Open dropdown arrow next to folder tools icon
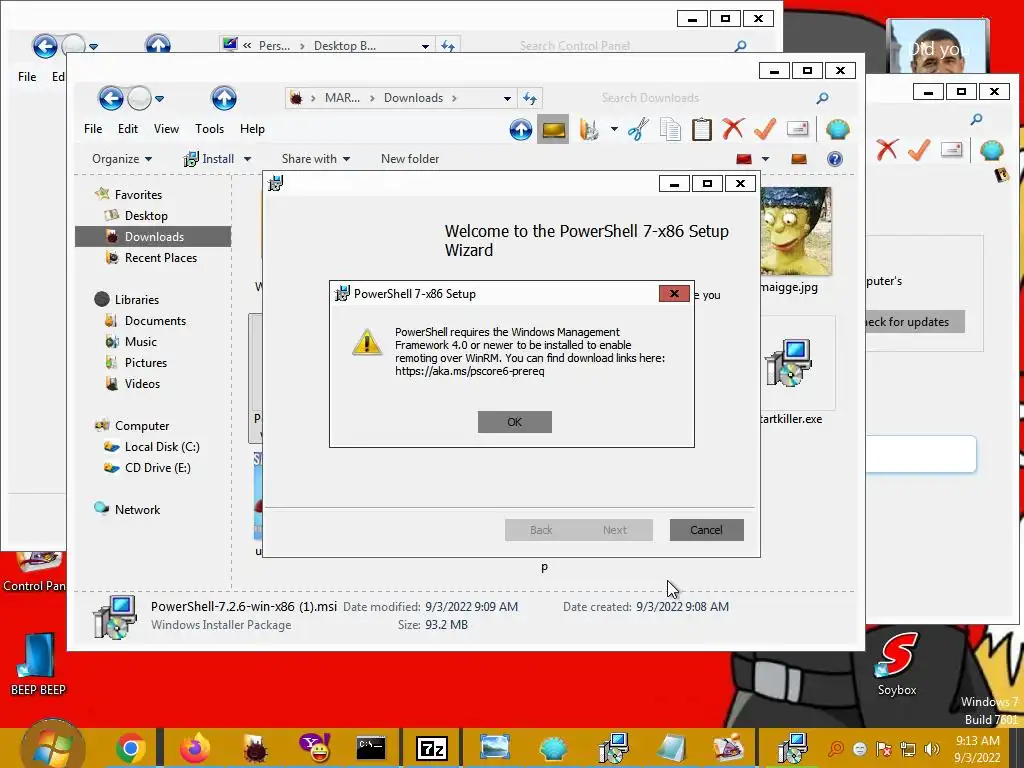Screen dimensions: 1024x768 [x=614, y=129]
